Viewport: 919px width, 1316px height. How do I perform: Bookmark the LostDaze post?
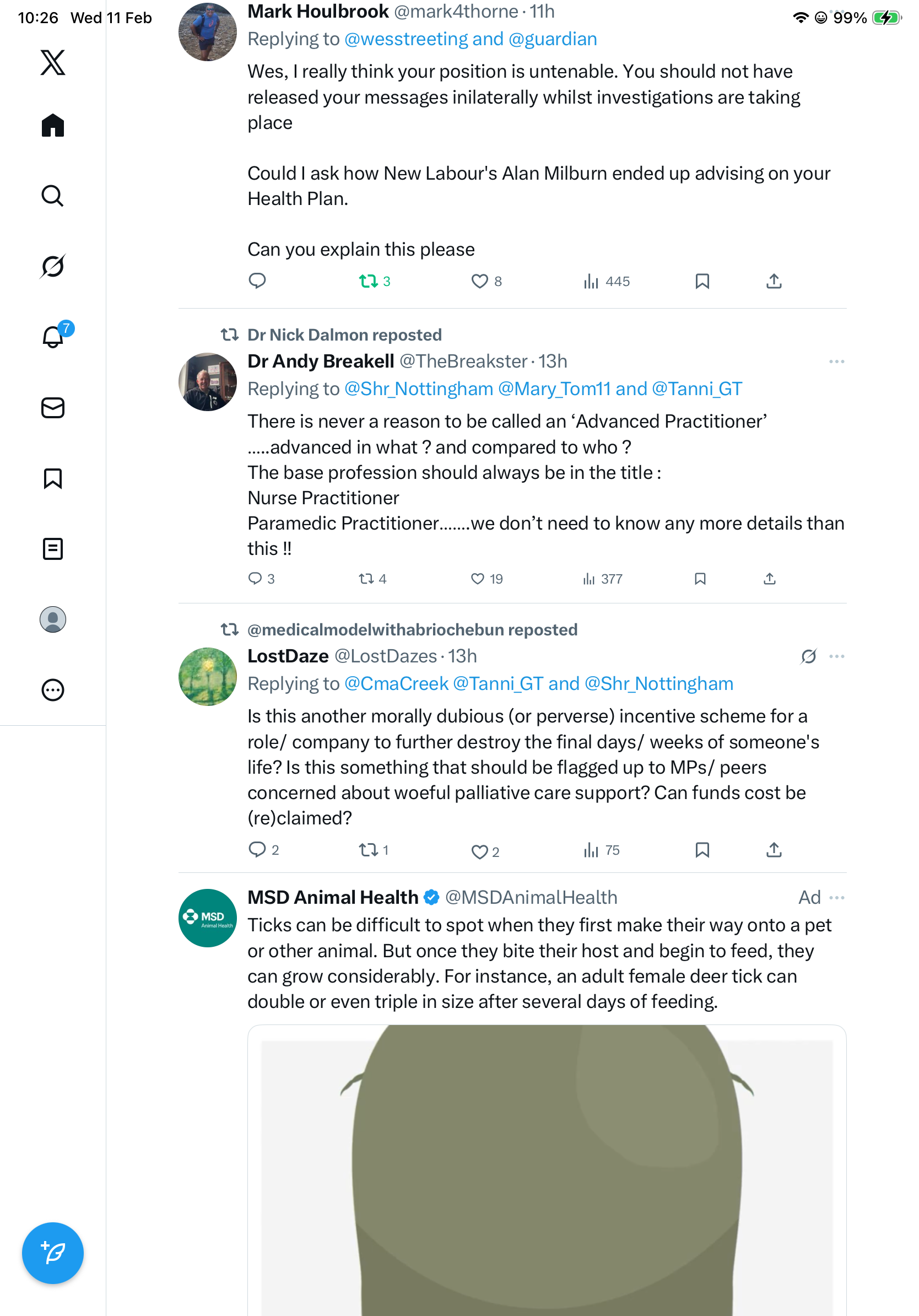(x=702, y=850)
